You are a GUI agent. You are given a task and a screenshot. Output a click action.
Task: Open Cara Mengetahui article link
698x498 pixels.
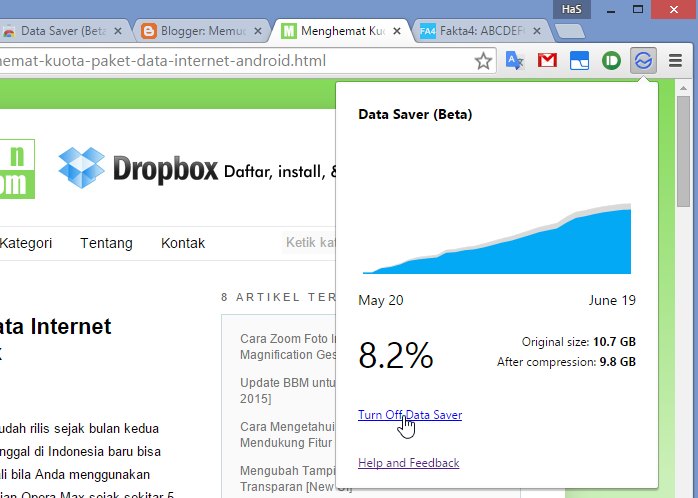click(x=288, y=434)
